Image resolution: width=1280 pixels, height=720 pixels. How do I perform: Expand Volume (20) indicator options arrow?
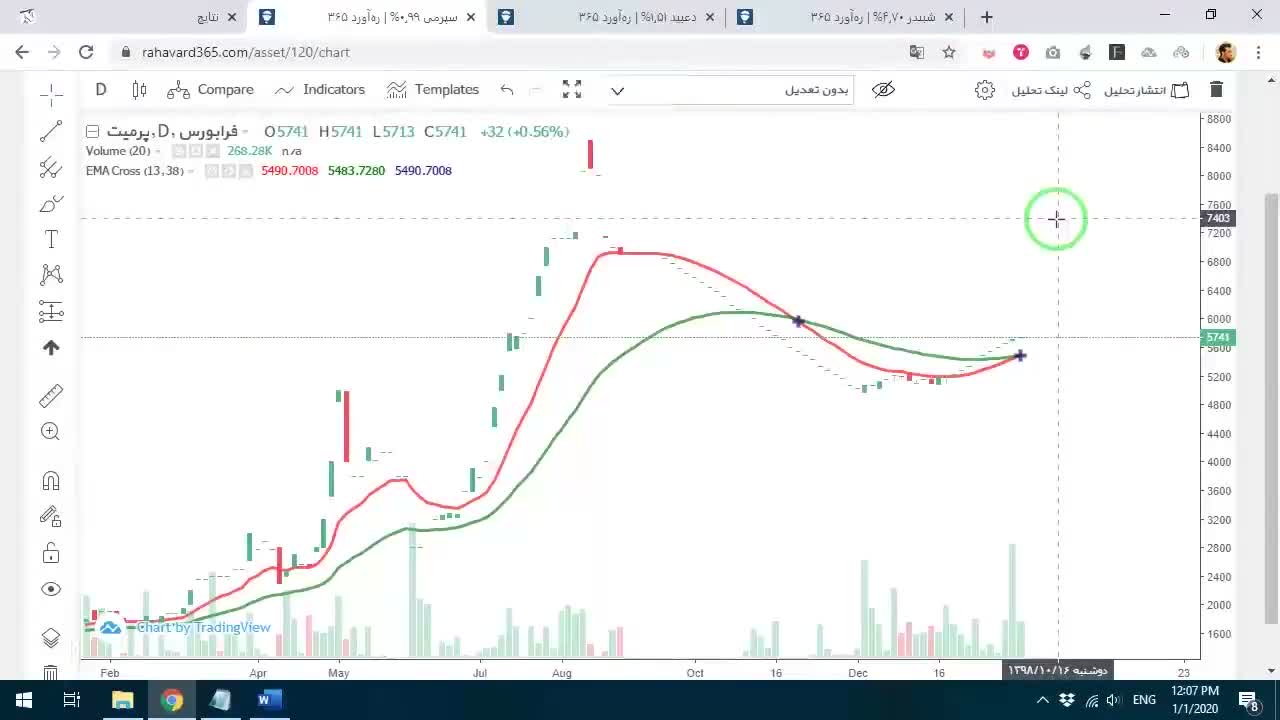158,151
